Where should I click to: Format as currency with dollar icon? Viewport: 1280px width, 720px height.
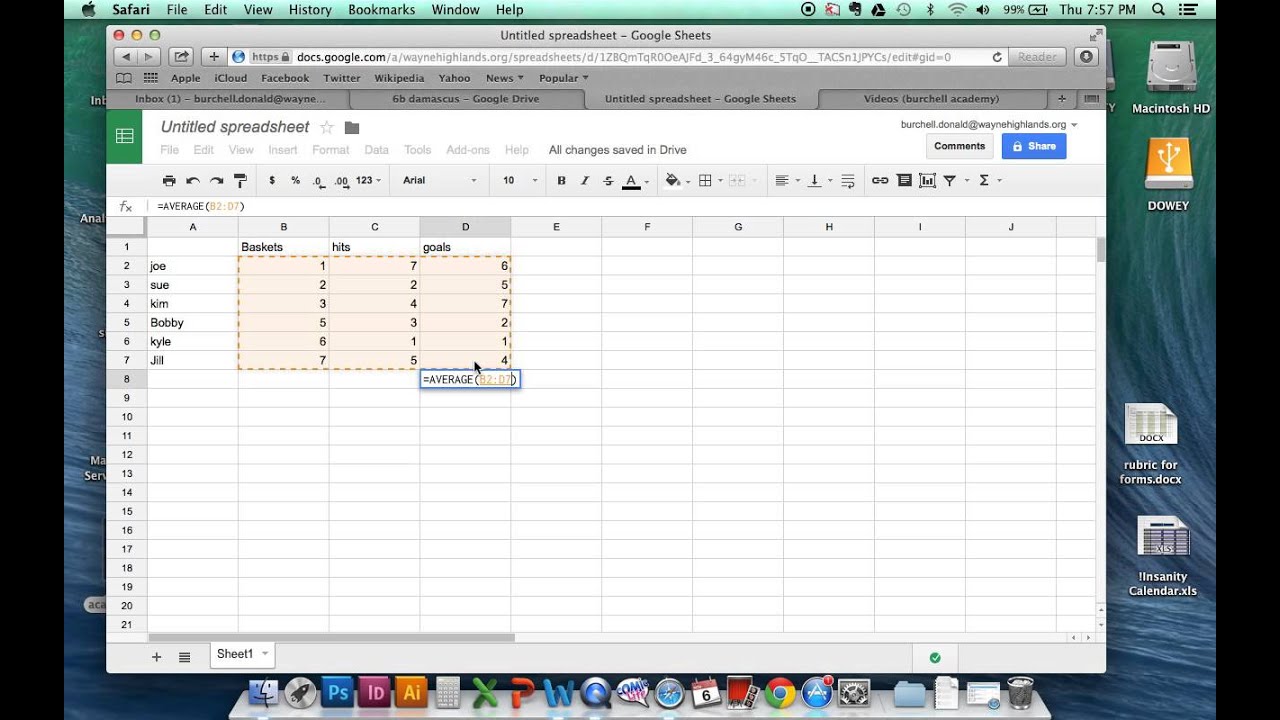(272, 181)
